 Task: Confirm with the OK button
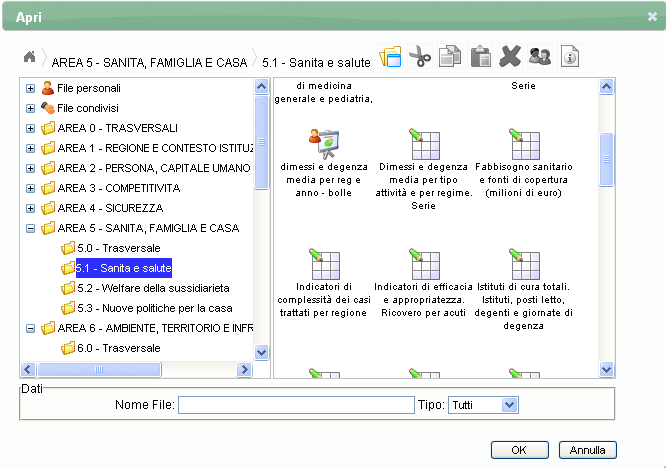(x=519, y=450)
